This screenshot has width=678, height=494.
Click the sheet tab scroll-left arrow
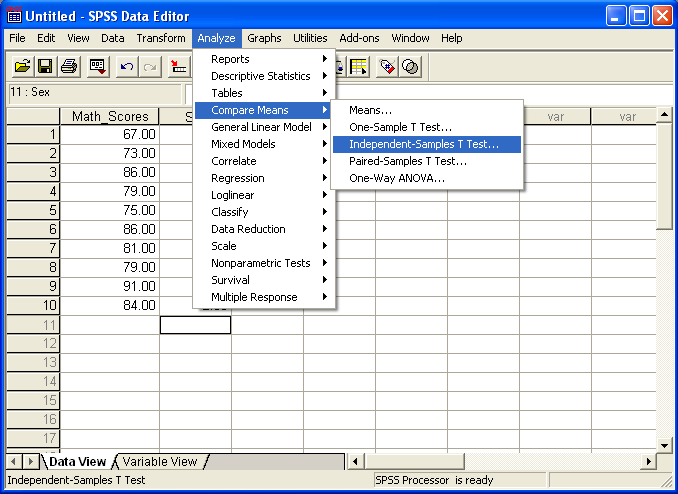(14, 462)
